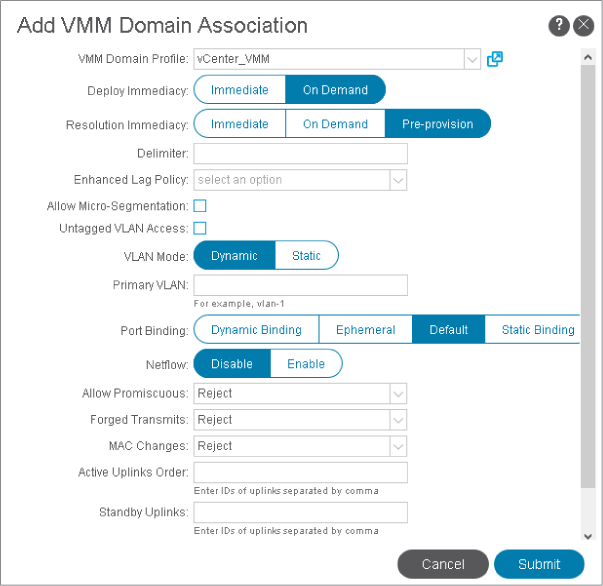Click into the Primary VLAN input field
This screenshot has height=586, width=603.
[300, 285]
